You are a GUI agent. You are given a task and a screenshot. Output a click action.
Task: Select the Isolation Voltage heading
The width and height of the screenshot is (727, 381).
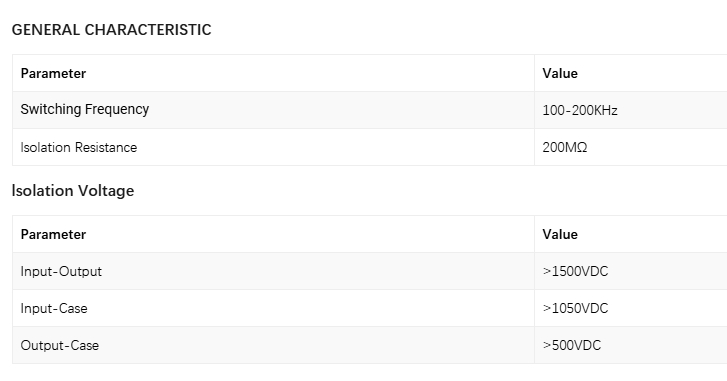pos(73,190)
